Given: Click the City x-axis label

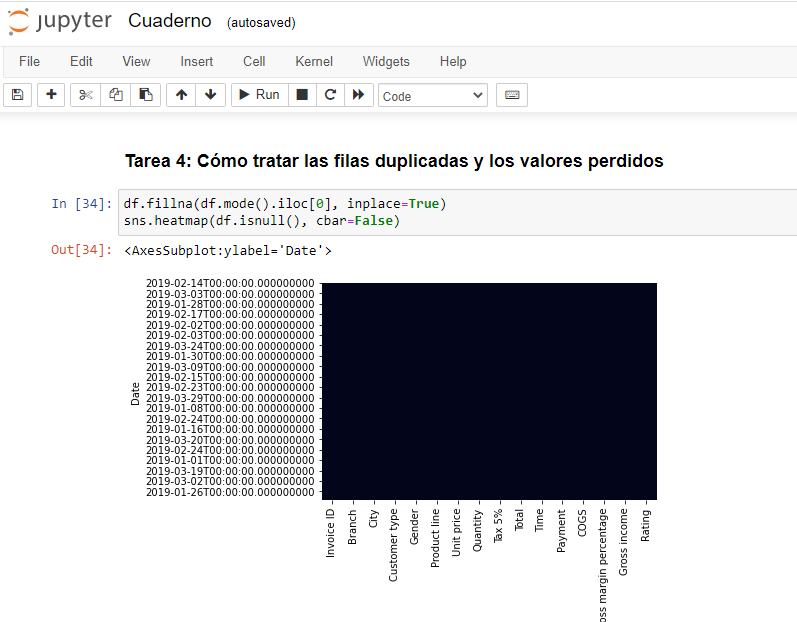Looking at the screenshot, I should pos(373,519).
